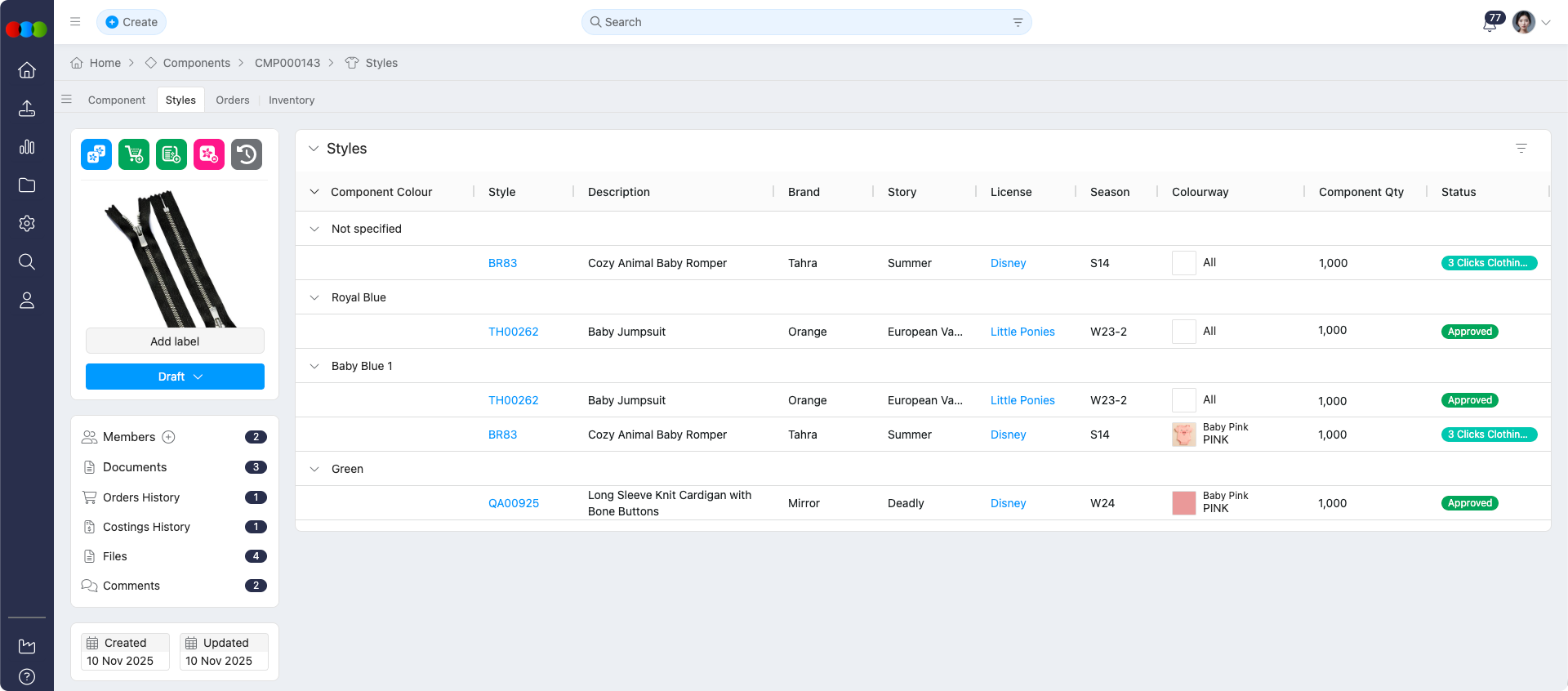Click the empty All colourway swatch under Royal Blue
Image resolution: width=1568 pixels, height=691 pixels.
pos(1184,332)
